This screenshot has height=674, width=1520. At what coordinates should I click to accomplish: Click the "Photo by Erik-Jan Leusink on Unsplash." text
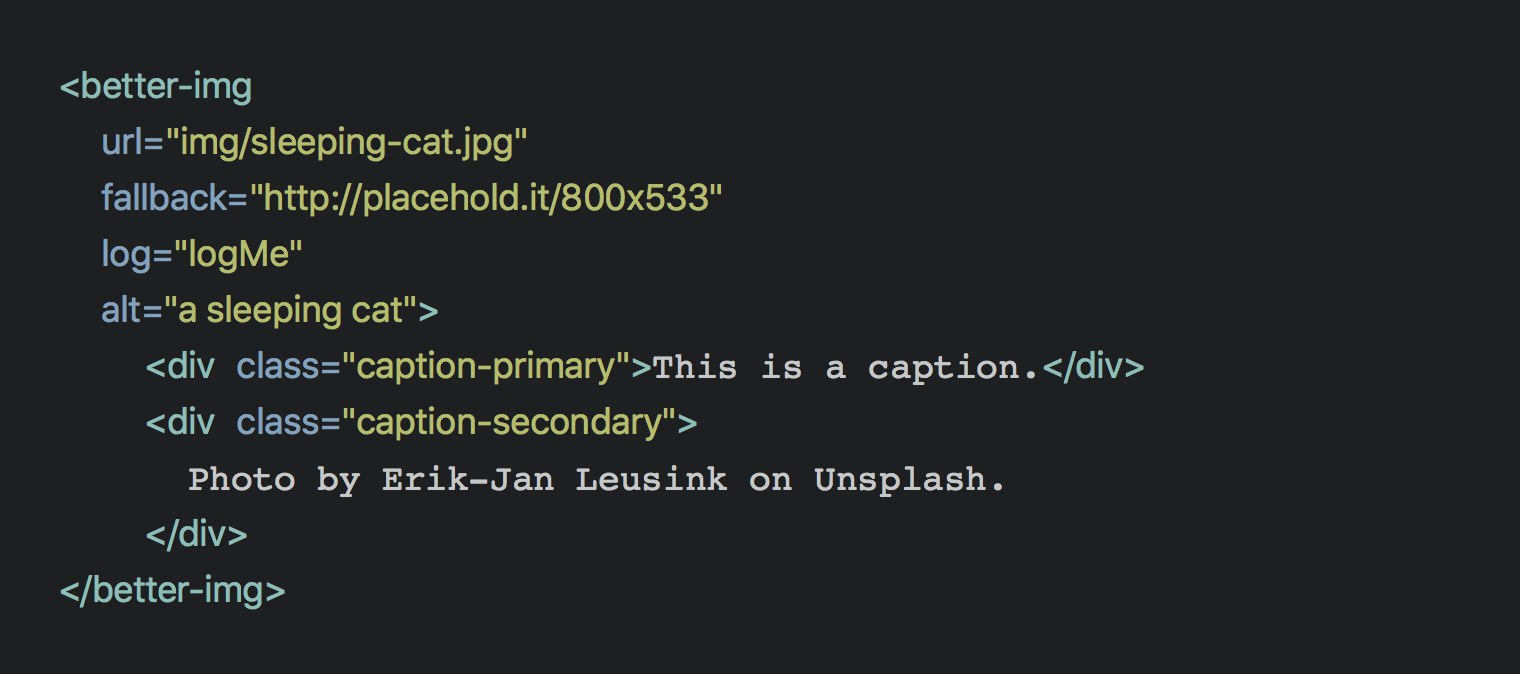tap(596, 480)
